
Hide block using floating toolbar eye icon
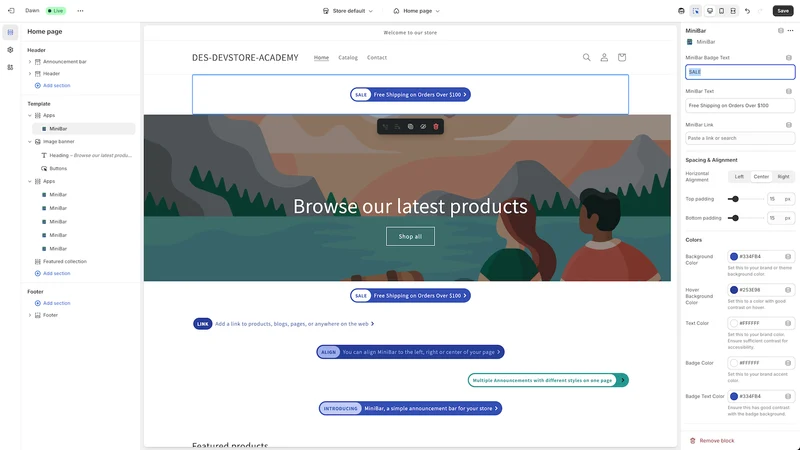click(x=423, y=127)
